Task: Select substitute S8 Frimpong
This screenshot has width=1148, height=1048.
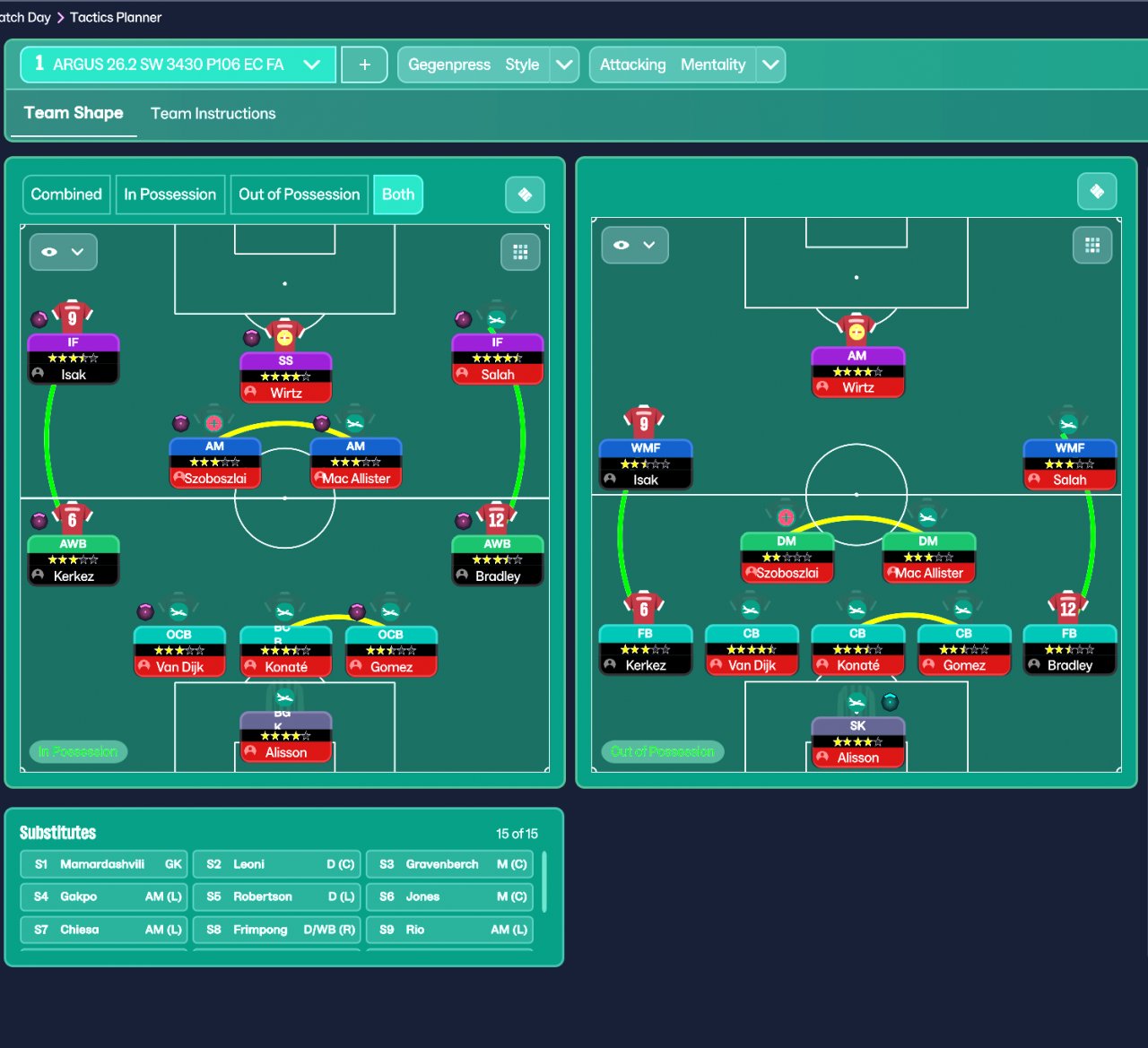Action: (x=277, y=930)
